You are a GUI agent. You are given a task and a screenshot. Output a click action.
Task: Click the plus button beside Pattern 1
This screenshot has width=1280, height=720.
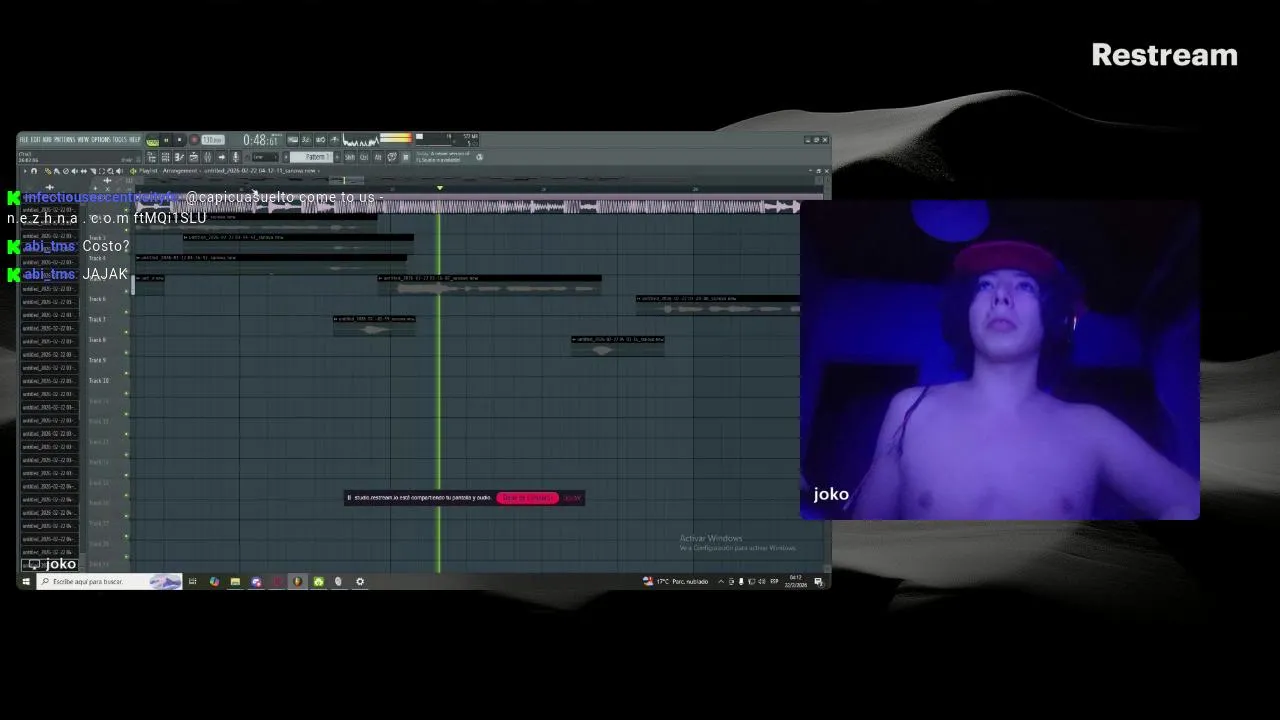(337, 157)
